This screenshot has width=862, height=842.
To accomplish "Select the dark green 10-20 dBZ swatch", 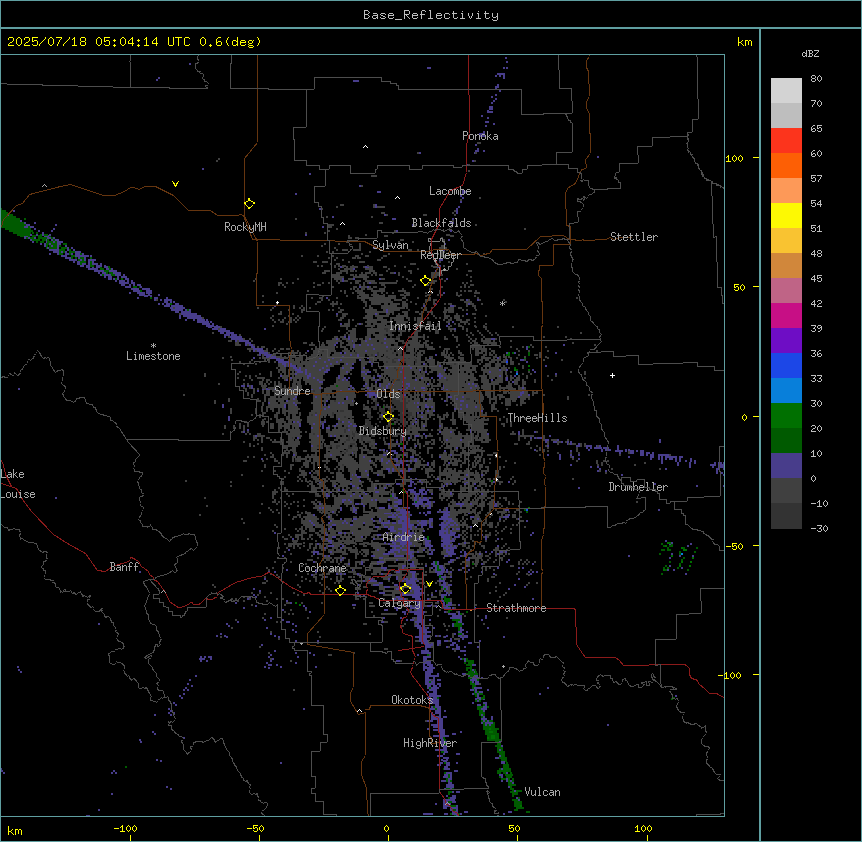I will [x=786, y=440].
